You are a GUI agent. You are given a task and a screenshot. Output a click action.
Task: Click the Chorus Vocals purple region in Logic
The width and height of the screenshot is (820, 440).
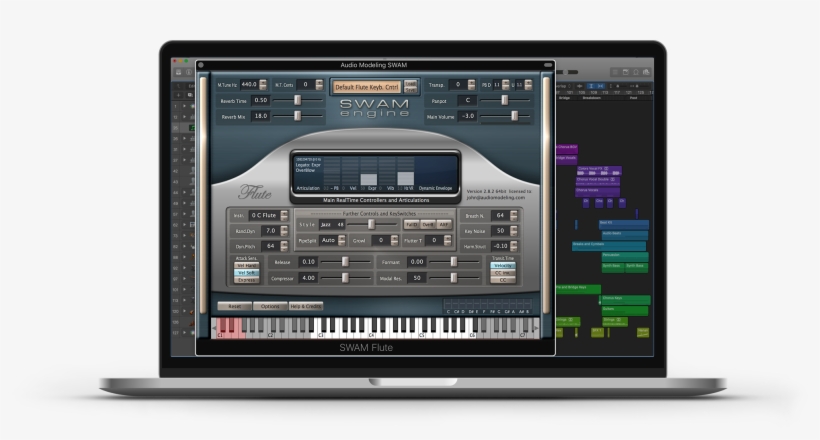(x=597, y=192)
